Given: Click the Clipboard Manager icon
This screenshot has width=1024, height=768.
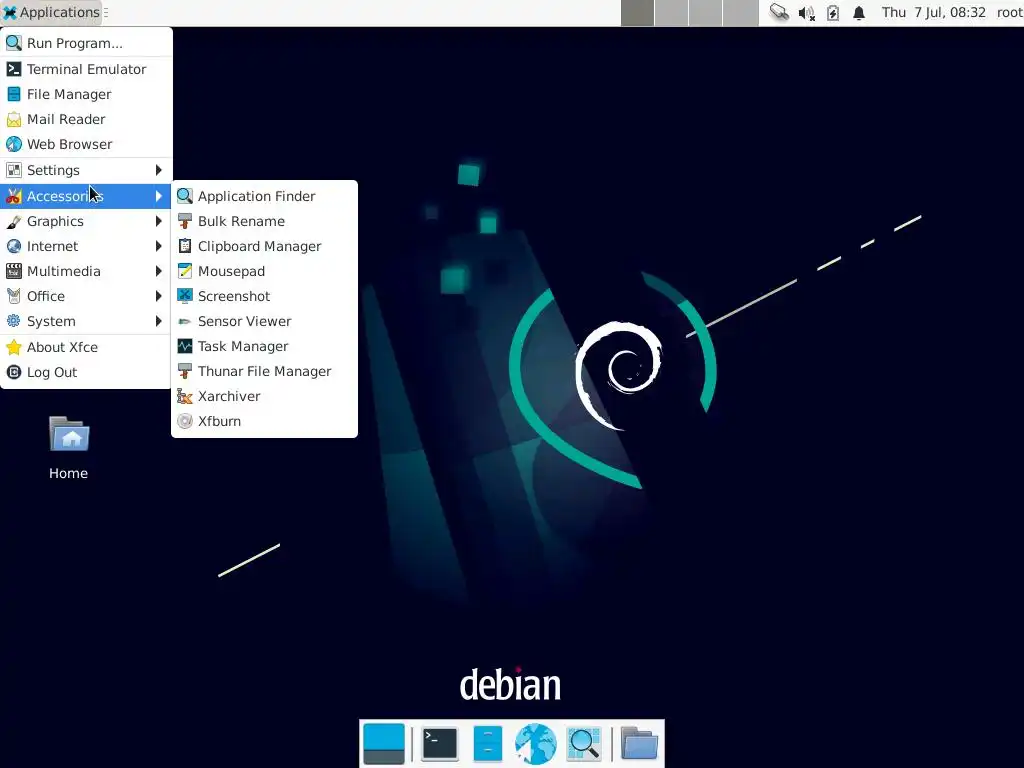Looking at the screenshot, I should pos(185,246).
